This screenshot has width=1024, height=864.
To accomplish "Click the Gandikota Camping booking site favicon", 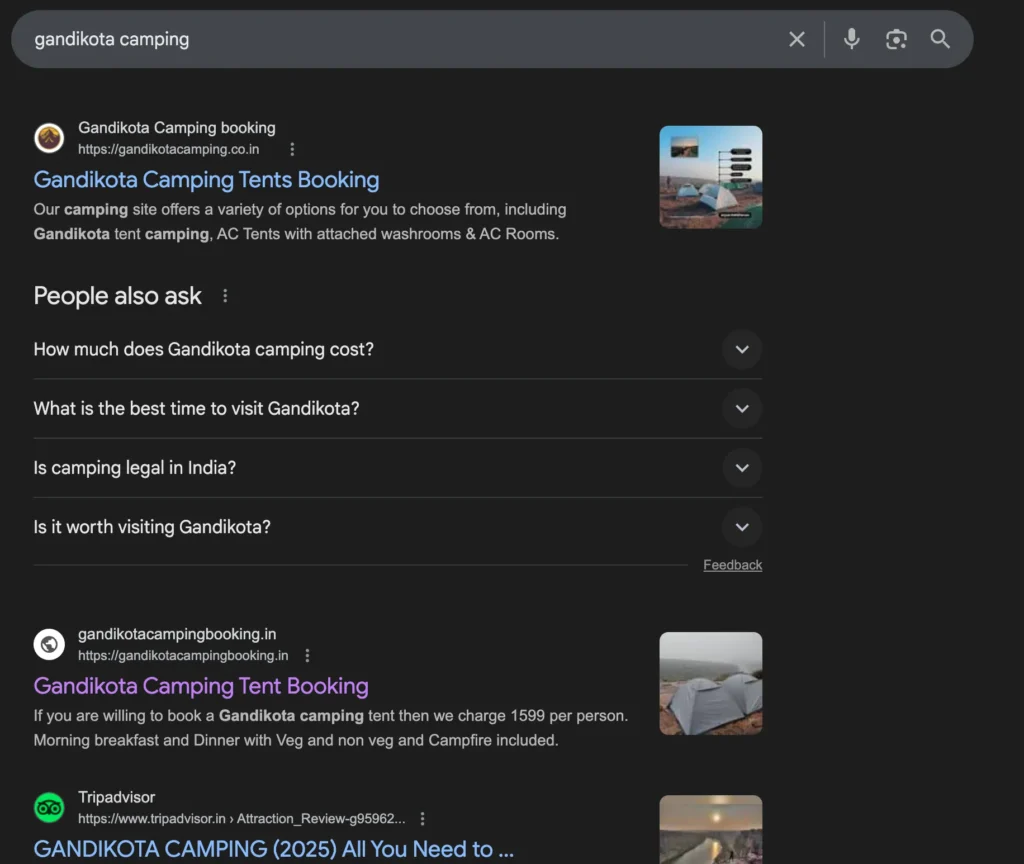I will pos(49,138).
